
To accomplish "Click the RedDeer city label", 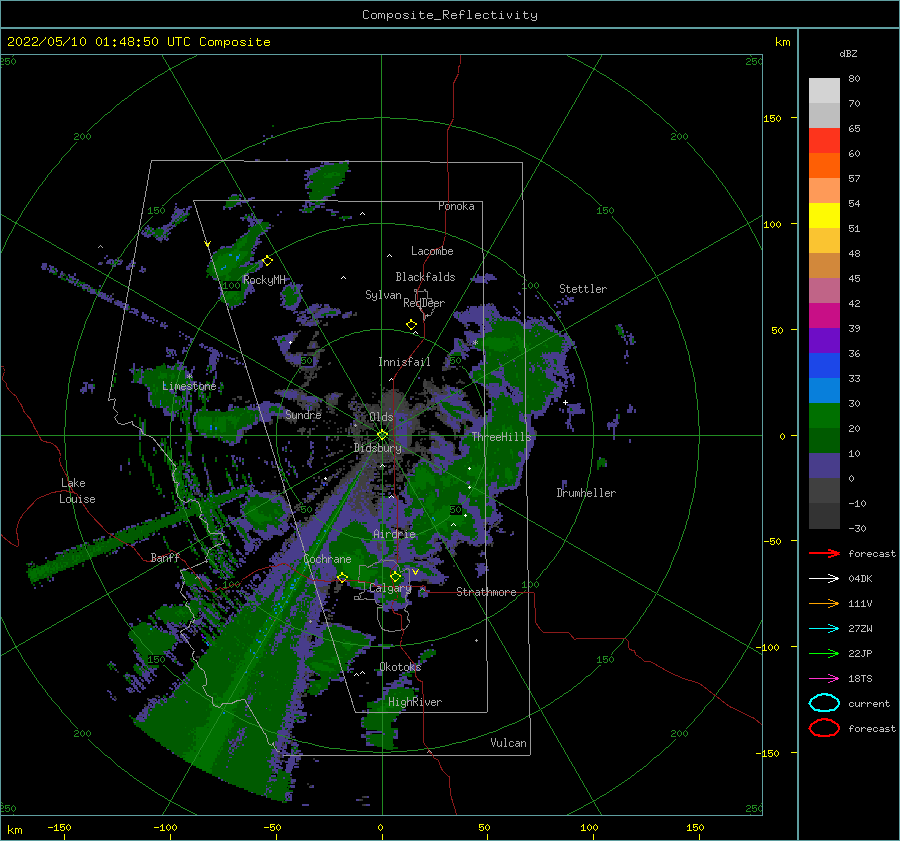I will 424,303.
